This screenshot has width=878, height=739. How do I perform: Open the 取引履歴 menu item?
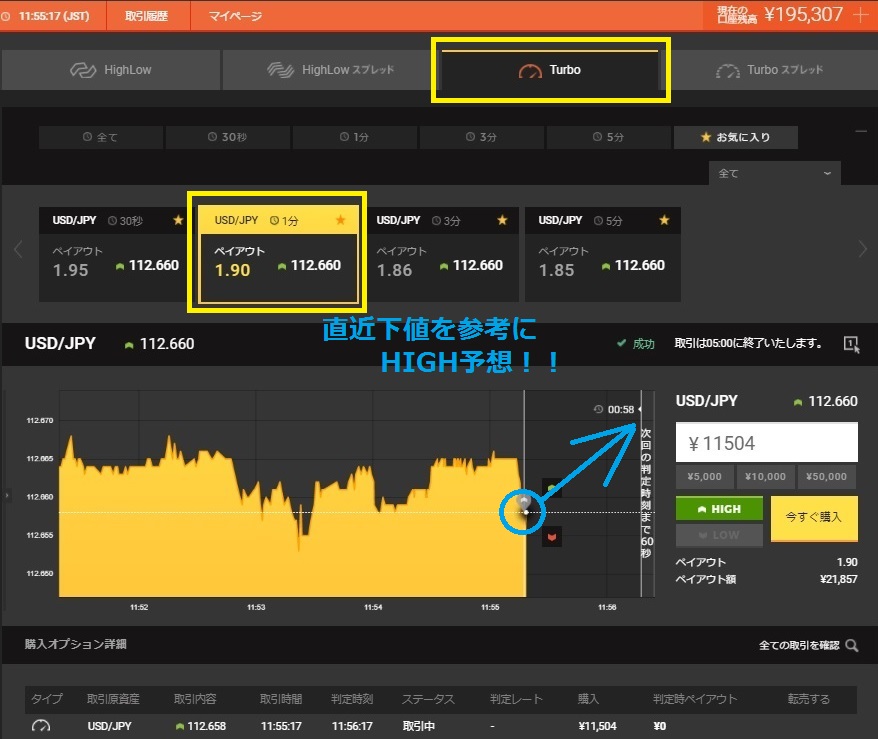[147, 17]
